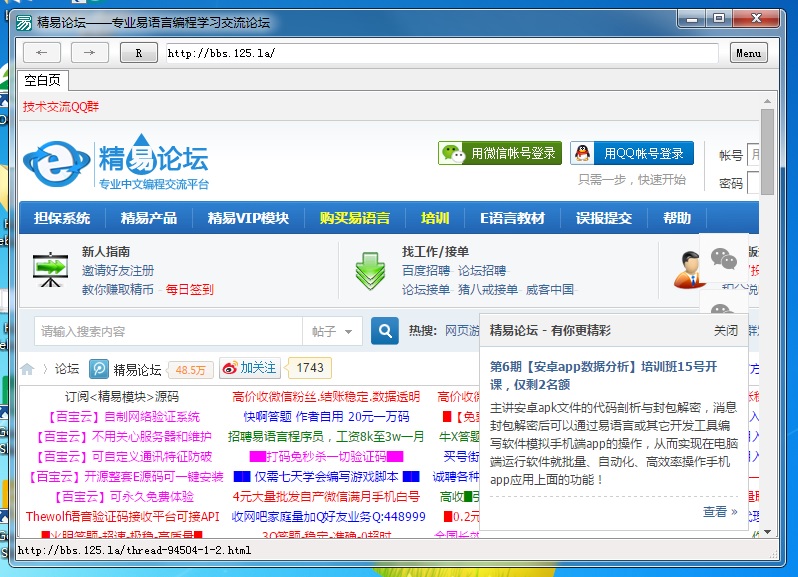Open Thewolf语音验证码接收平台 link
The image size is (798, 577).
[122, 516]
